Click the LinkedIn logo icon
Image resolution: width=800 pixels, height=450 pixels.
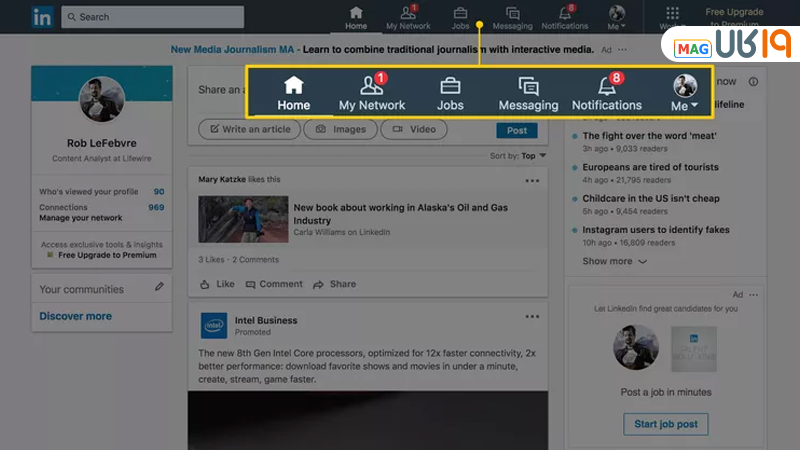click(42, 16)
